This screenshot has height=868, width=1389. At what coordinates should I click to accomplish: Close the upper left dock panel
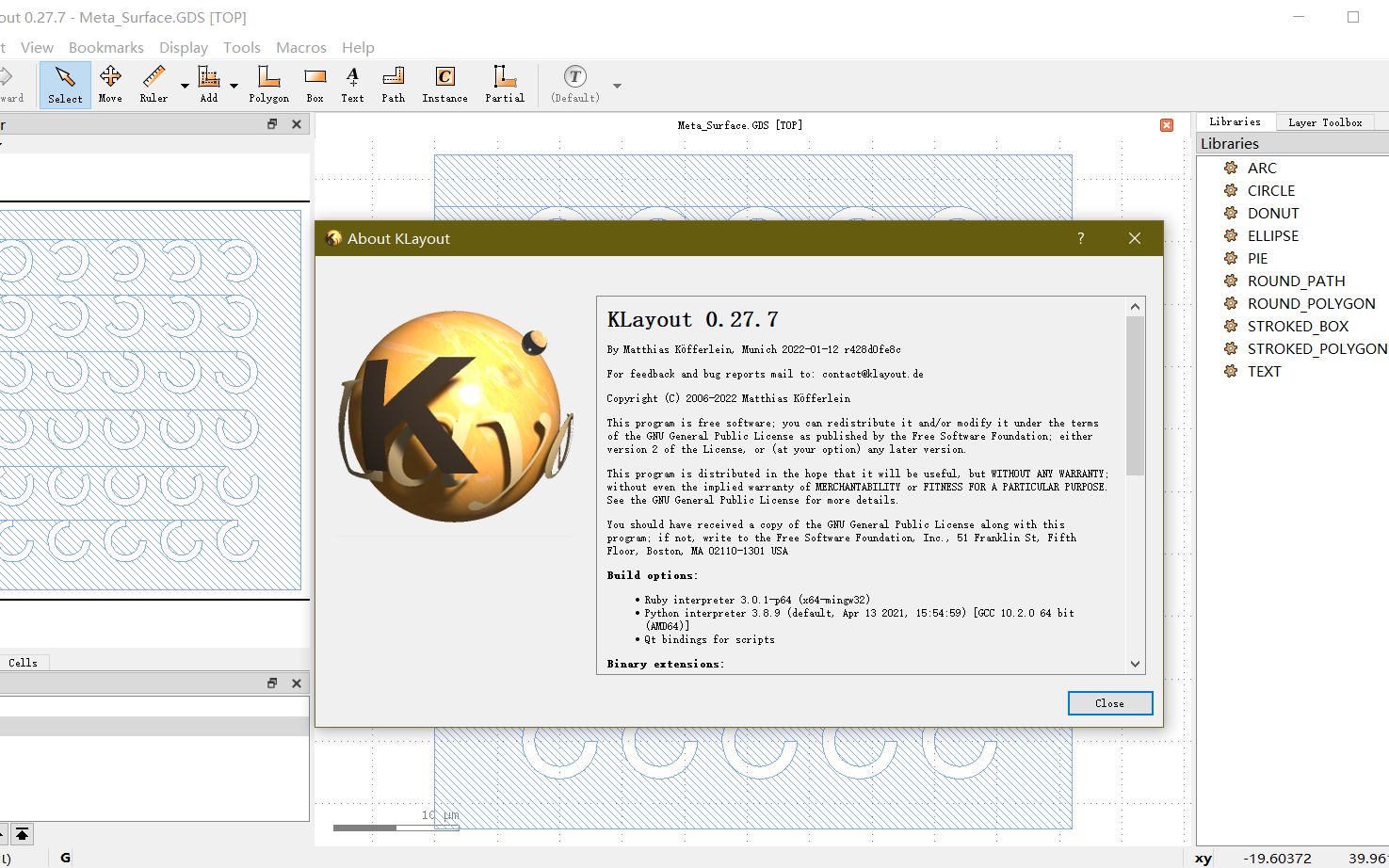coord(297,124)
